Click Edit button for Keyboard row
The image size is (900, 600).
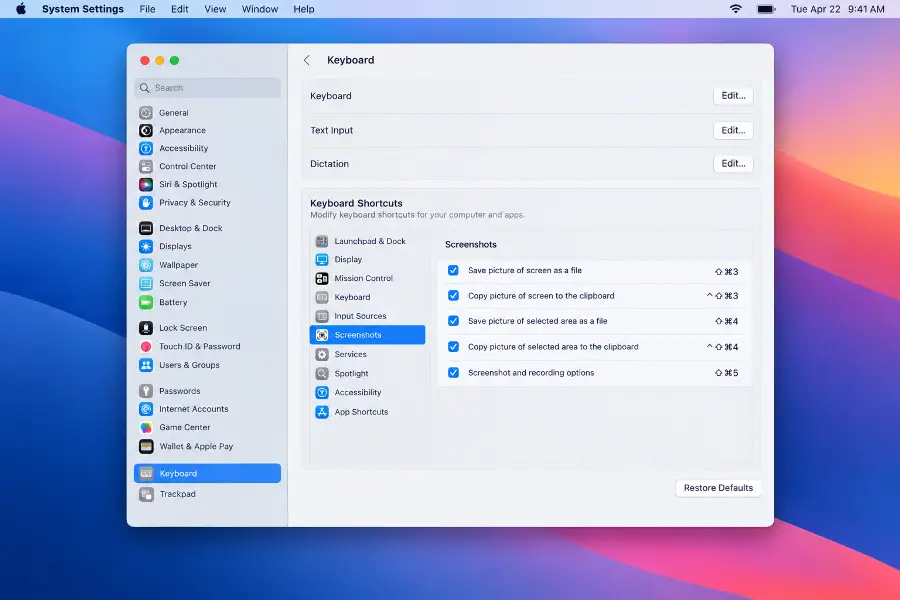733,96
